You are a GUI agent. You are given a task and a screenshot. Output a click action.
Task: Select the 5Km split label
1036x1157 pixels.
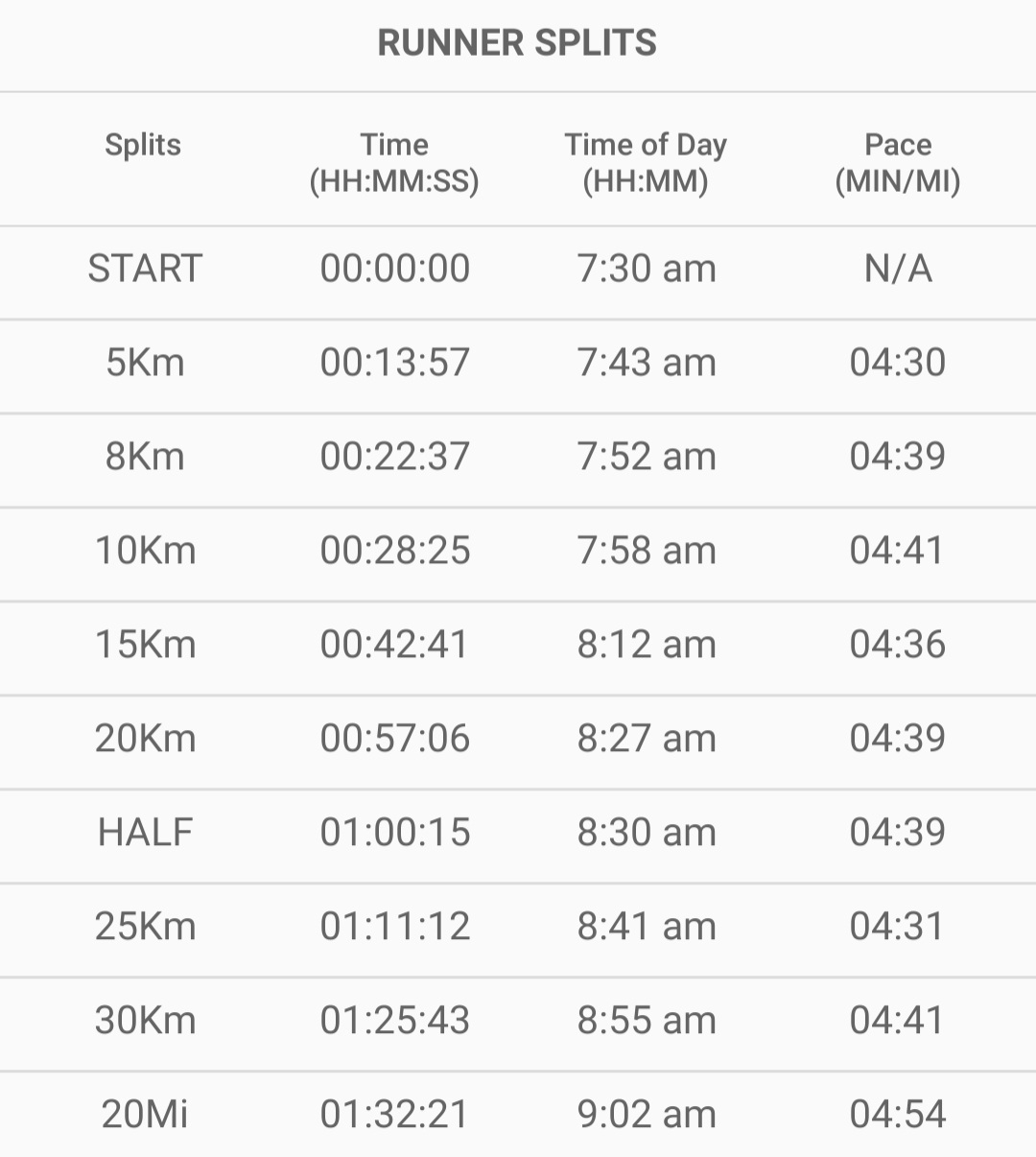[x=145, y=363]
